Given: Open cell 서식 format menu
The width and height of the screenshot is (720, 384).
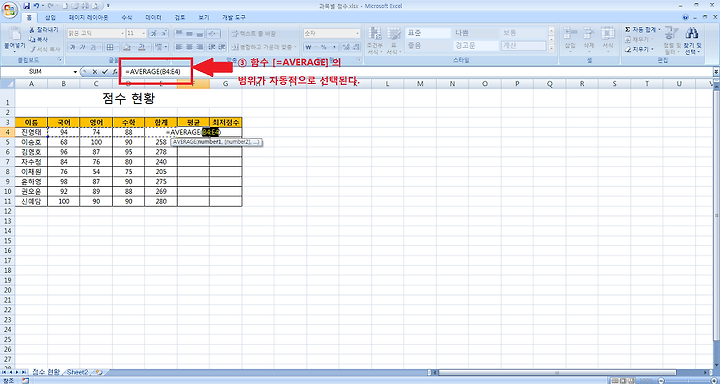Looking at the screenshot, I should pyautogui.click(x=608, y=39).
